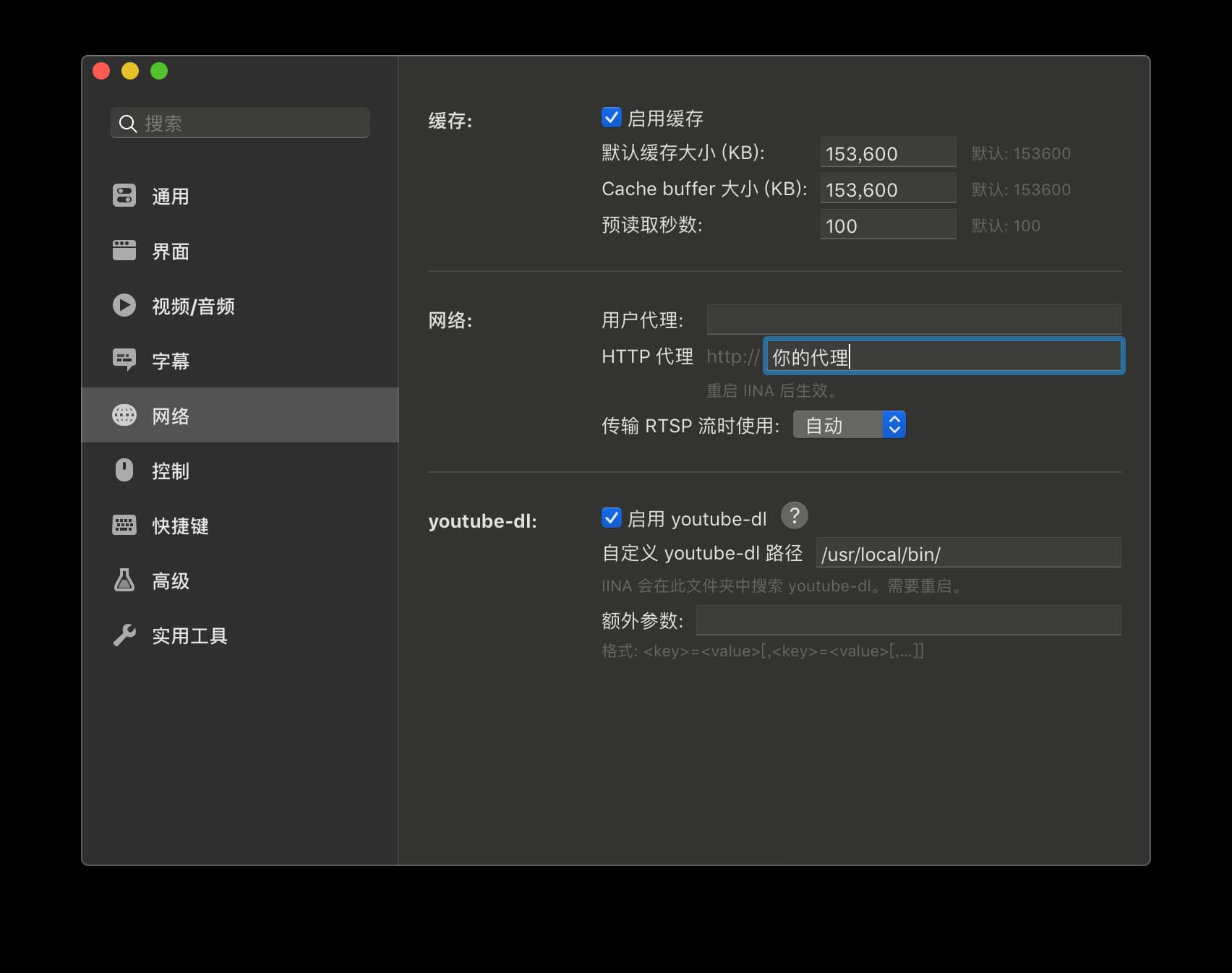Click the HTTP 代理 input field
This screenshot has height=973, width=1232.
[944, 356]
